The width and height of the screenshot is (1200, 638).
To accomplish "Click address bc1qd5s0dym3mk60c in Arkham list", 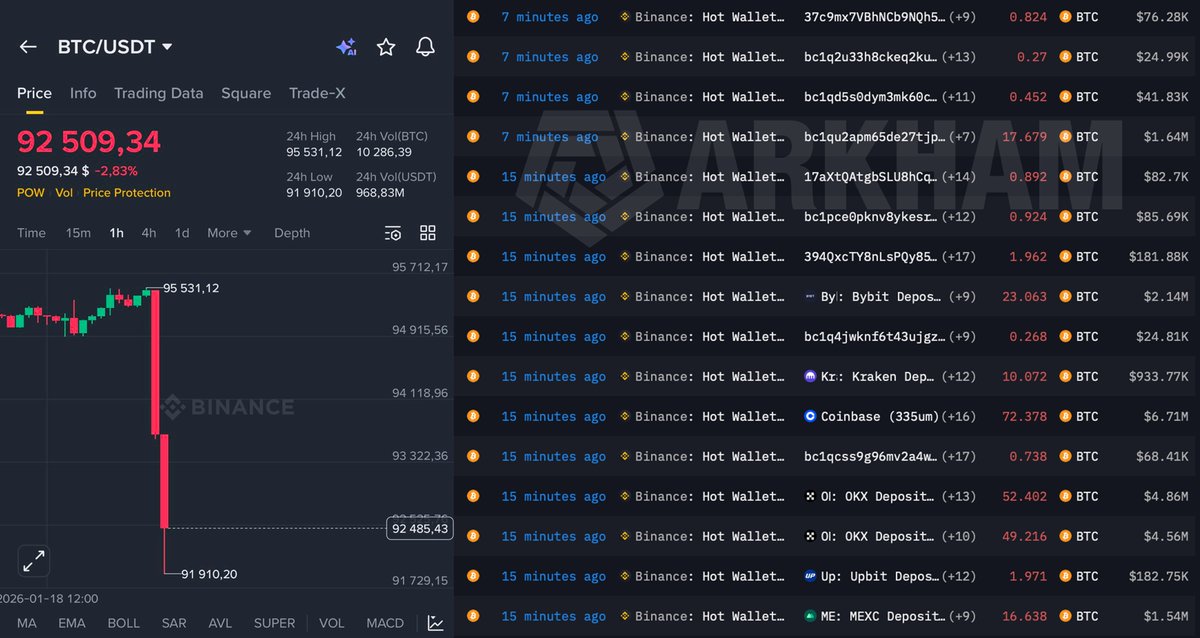I will coord(870,97).
